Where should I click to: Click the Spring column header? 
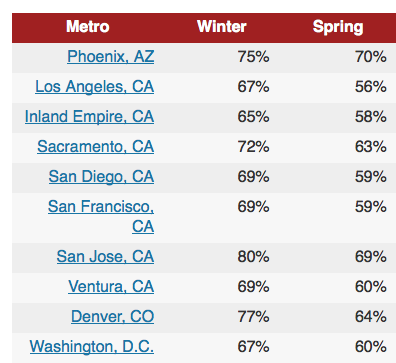pos(338,27)
